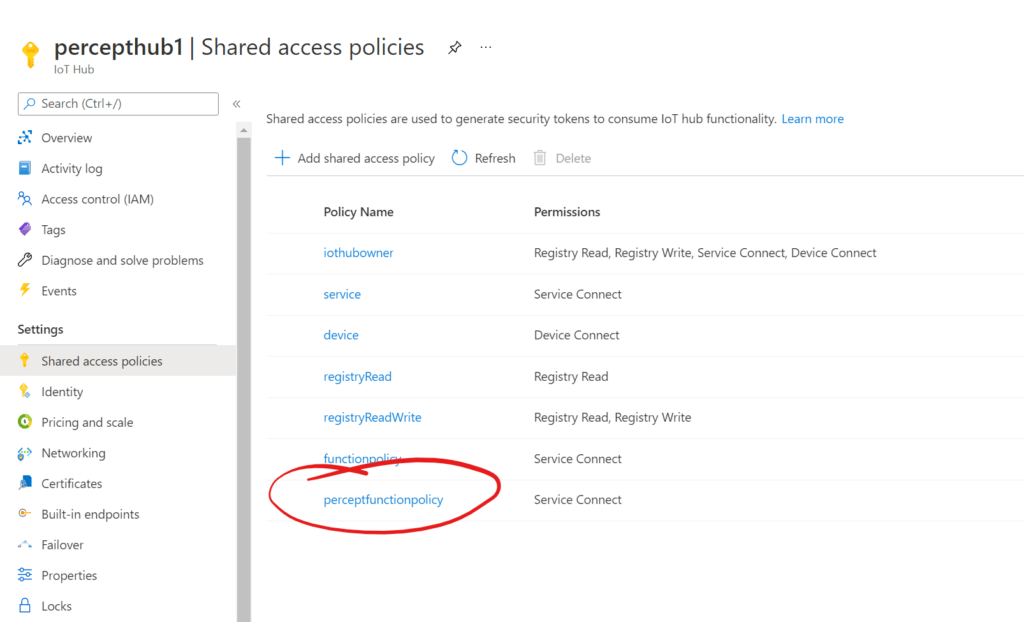Screen dimensions: 1024x622
Task: Click the Events lightning icon
Action: point(24,290)
